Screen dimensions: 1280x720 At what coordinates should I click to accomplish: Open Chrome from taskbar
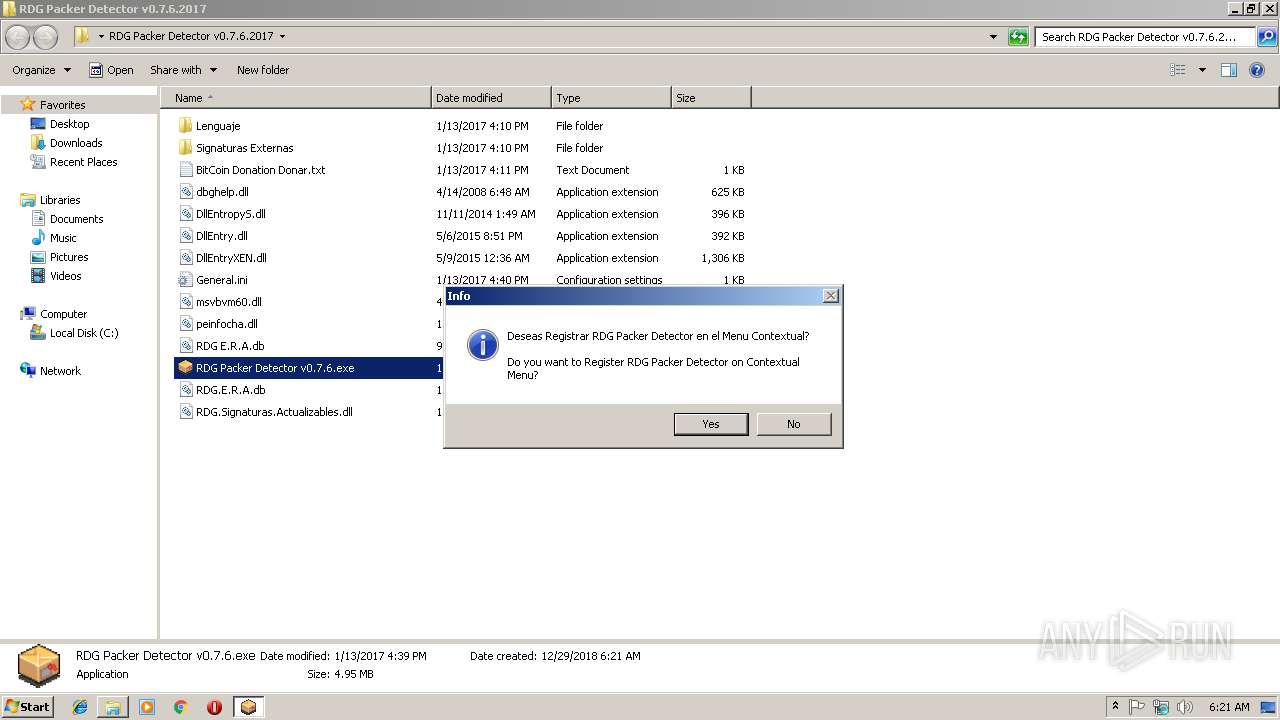[181, 707]
